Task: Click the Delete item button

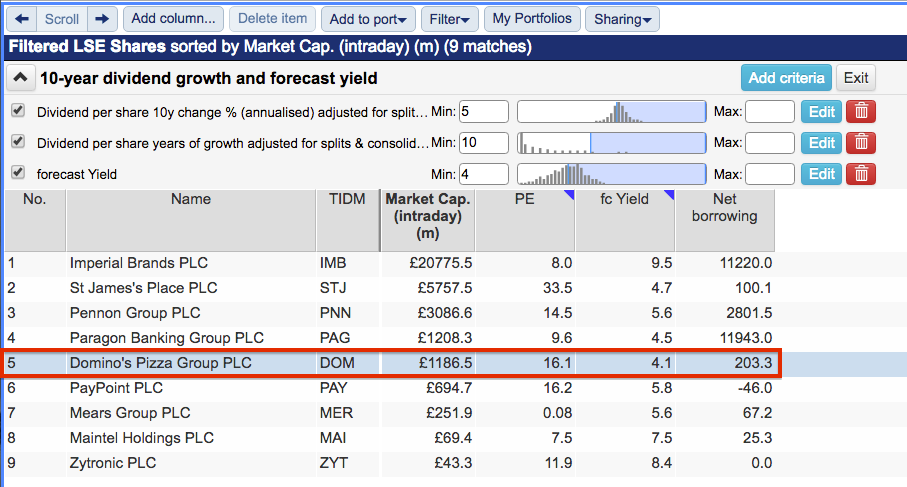Action: 272,19
